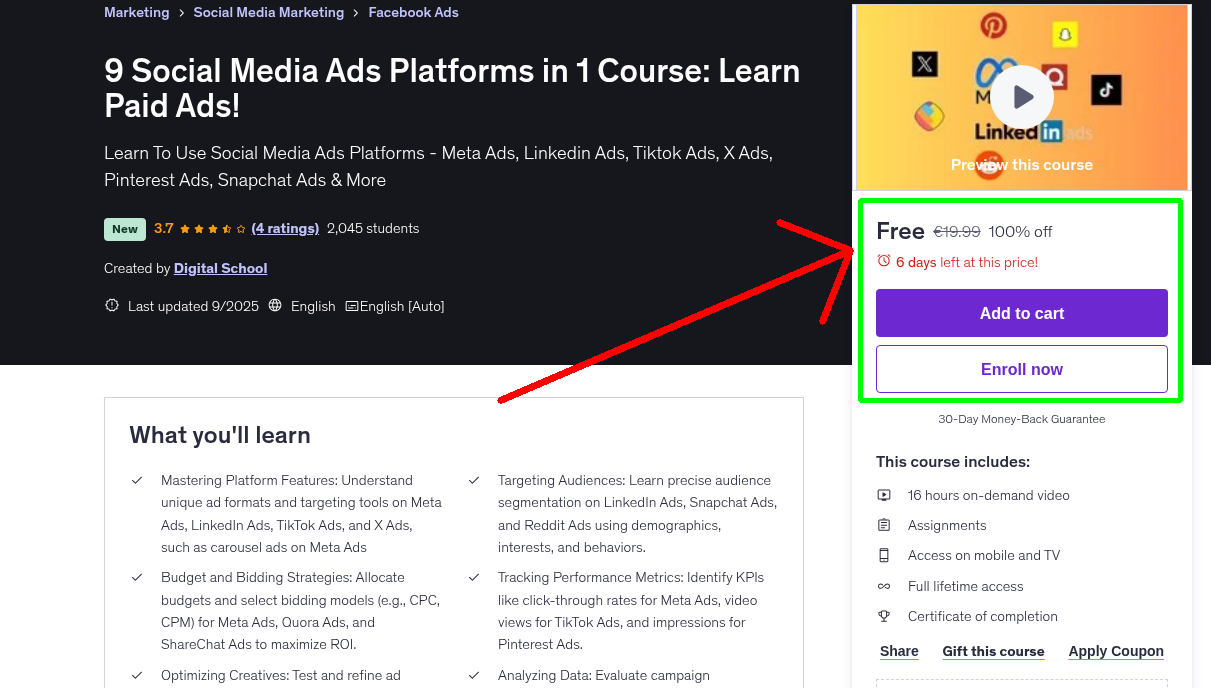The image size is (1211, 688).
Task: Click the certificate of completion icon
Action: coord(883,616)
